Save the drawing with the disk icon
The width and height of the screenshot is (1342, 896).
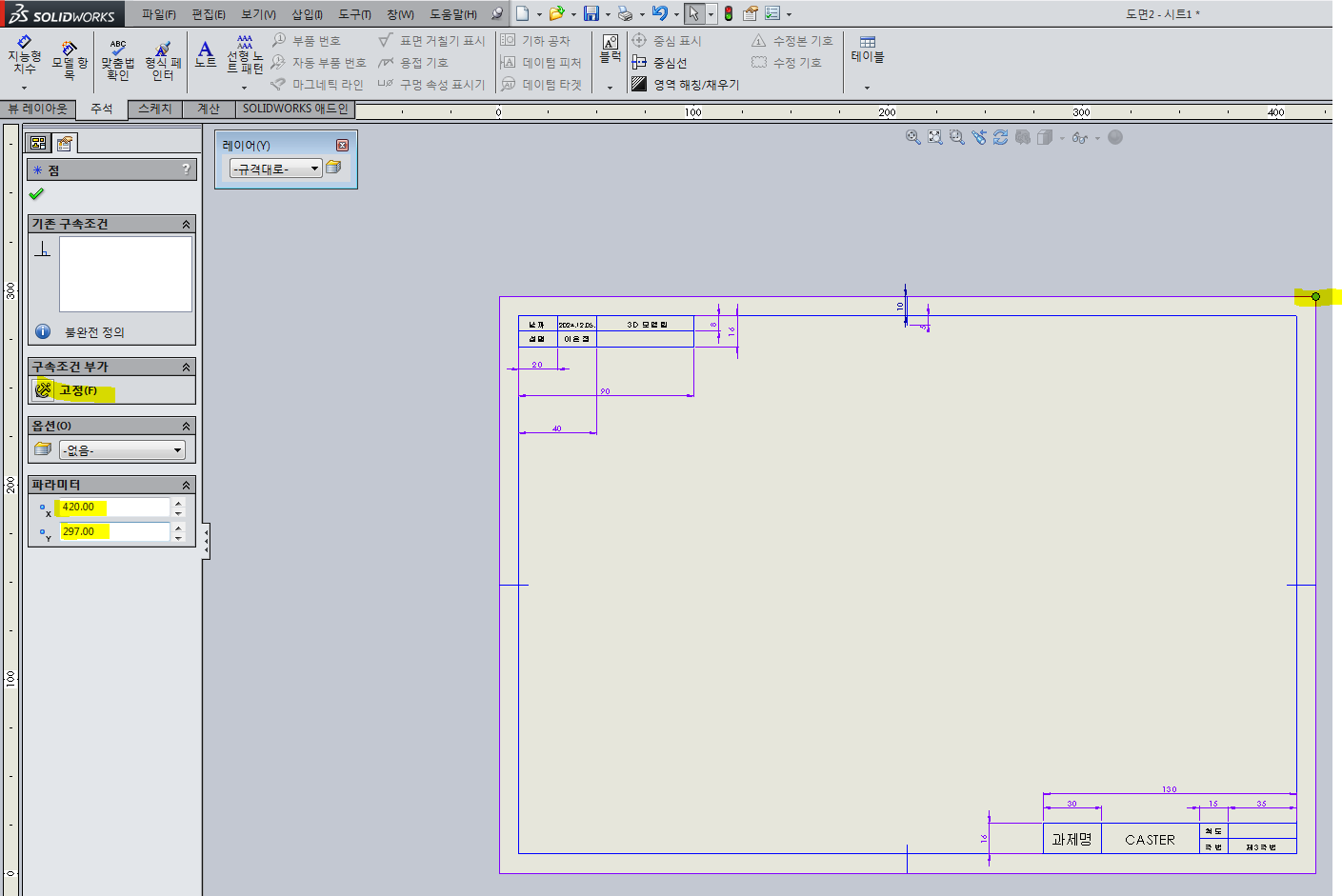click(591, 13)
